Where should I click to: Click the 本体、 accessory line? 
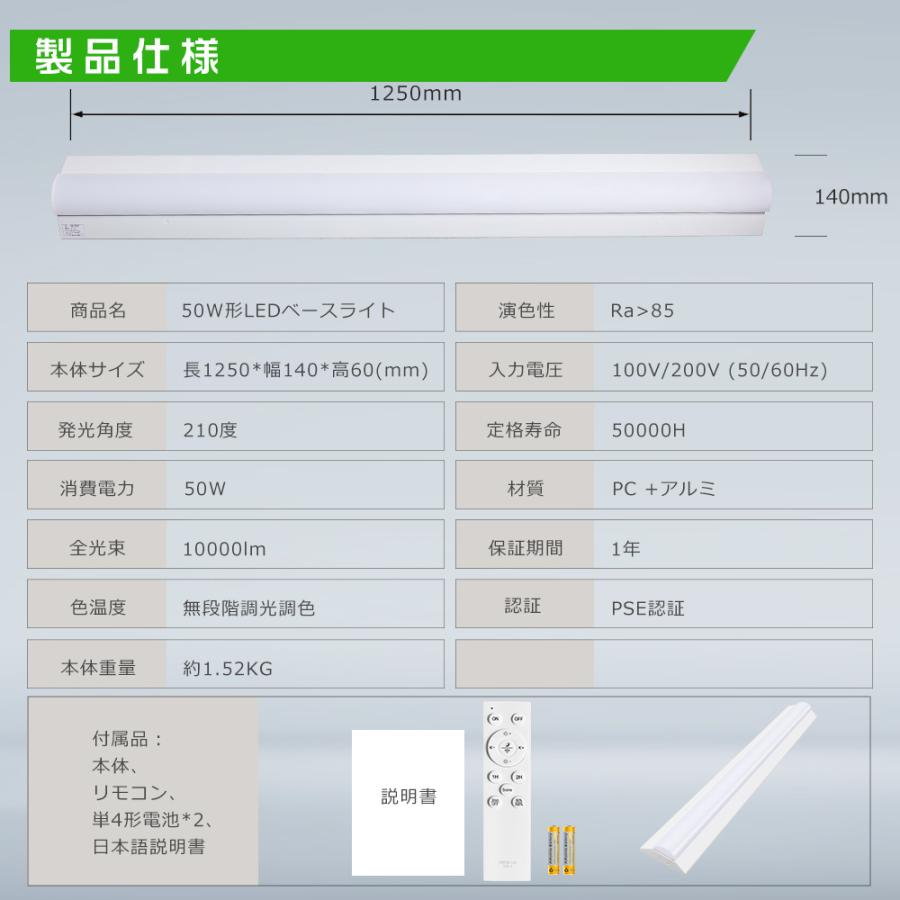coord(115,766)
